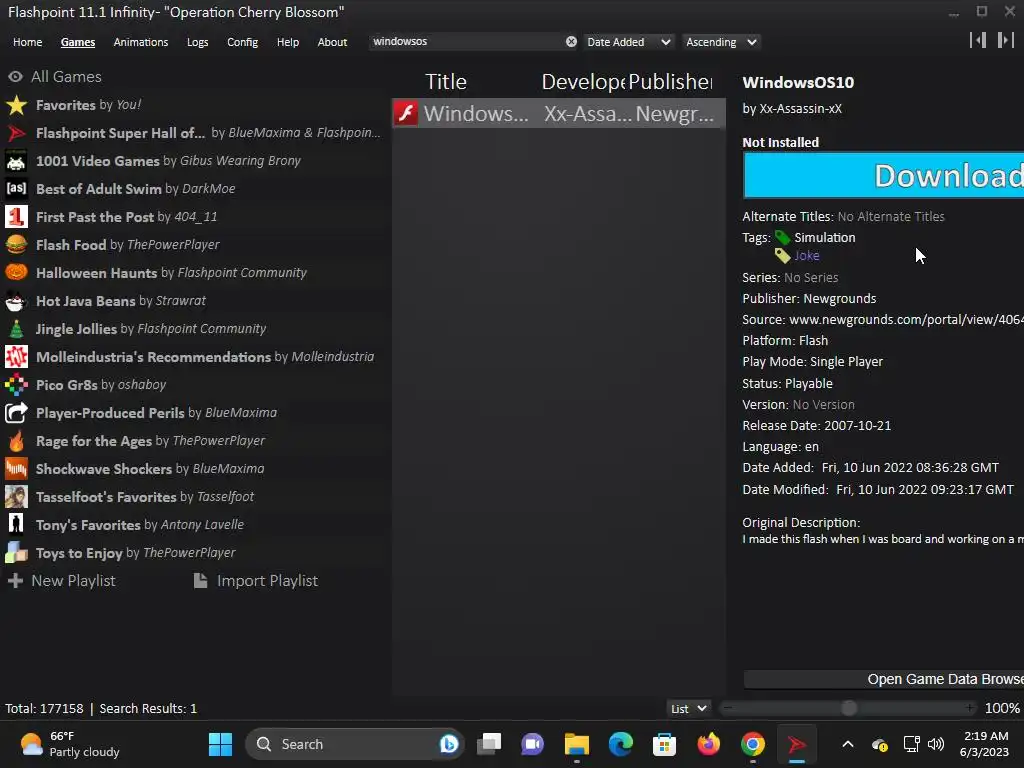The height and width of the screenshot is (768, 1024).
Task: Open the Tony's Favorites playlist name
Action: (x=88, y=525)
